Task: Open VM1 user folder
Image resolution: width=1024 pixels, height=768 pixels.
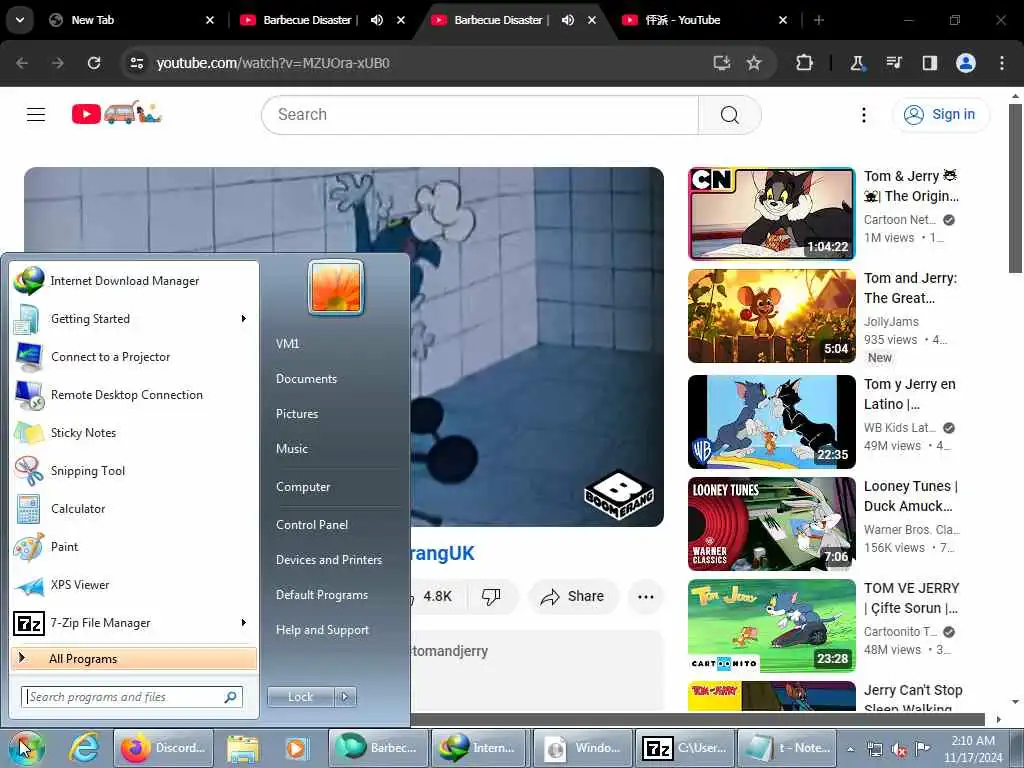Action: [287, 344]
